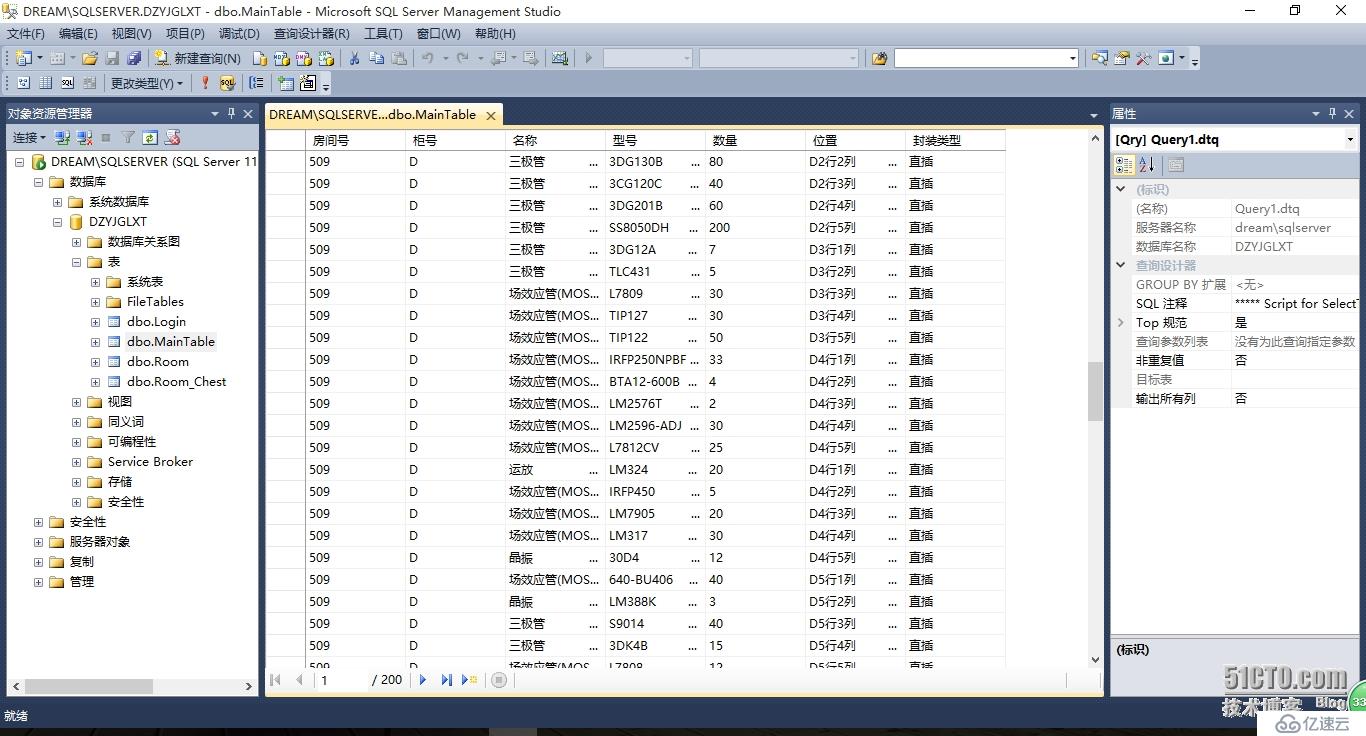Click the Find in Files binoculars-folder icon
1366x736 pixels.
tap(880, 58)
